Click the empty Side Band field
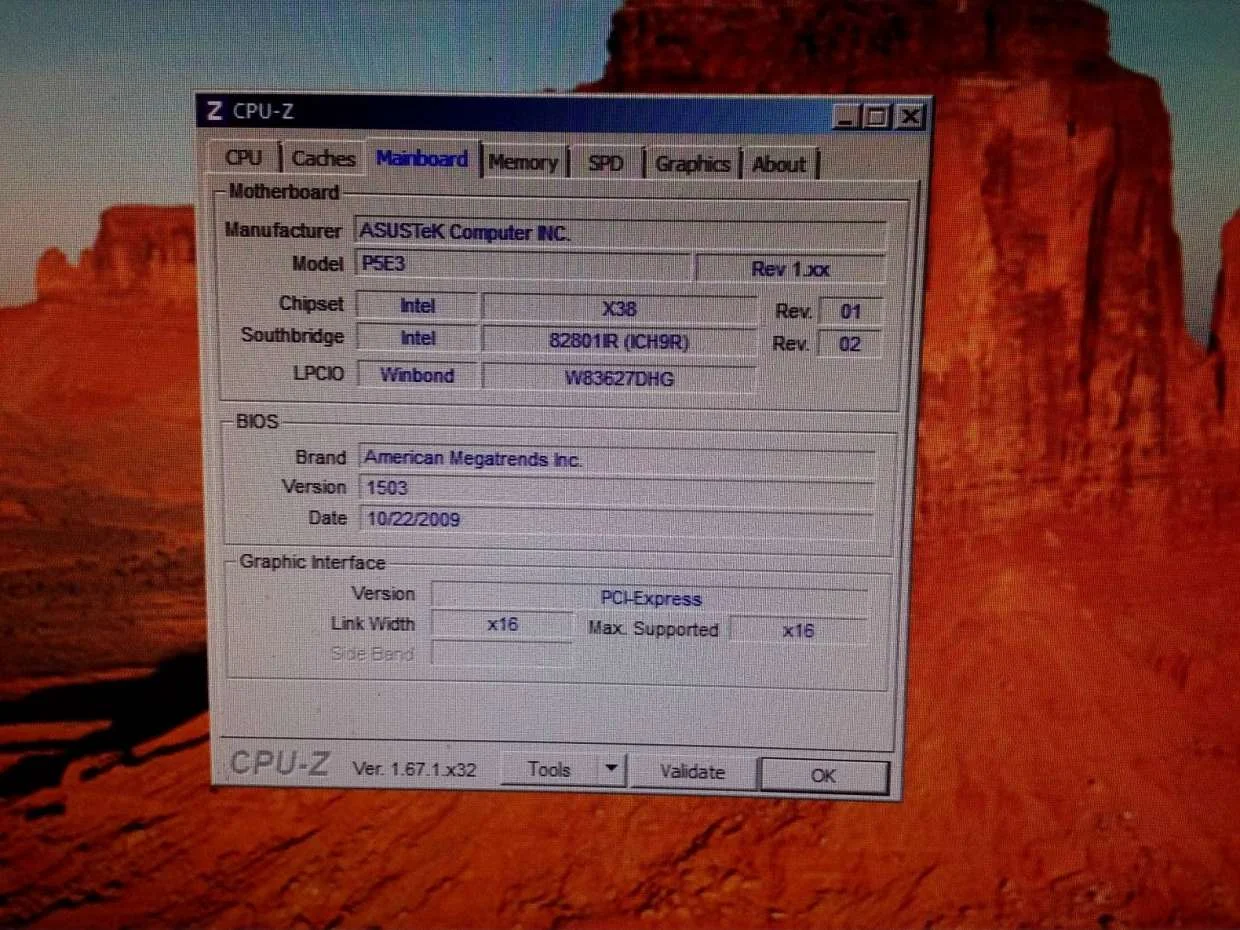 pos(502,654)
